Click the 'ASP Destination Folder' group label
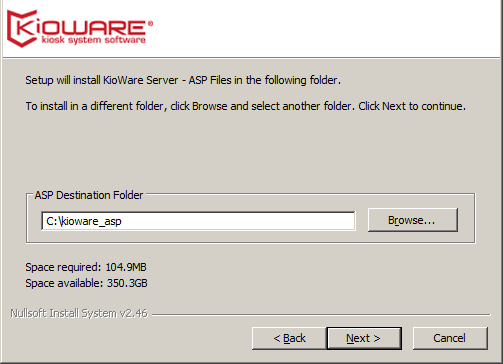 (89, 195)
